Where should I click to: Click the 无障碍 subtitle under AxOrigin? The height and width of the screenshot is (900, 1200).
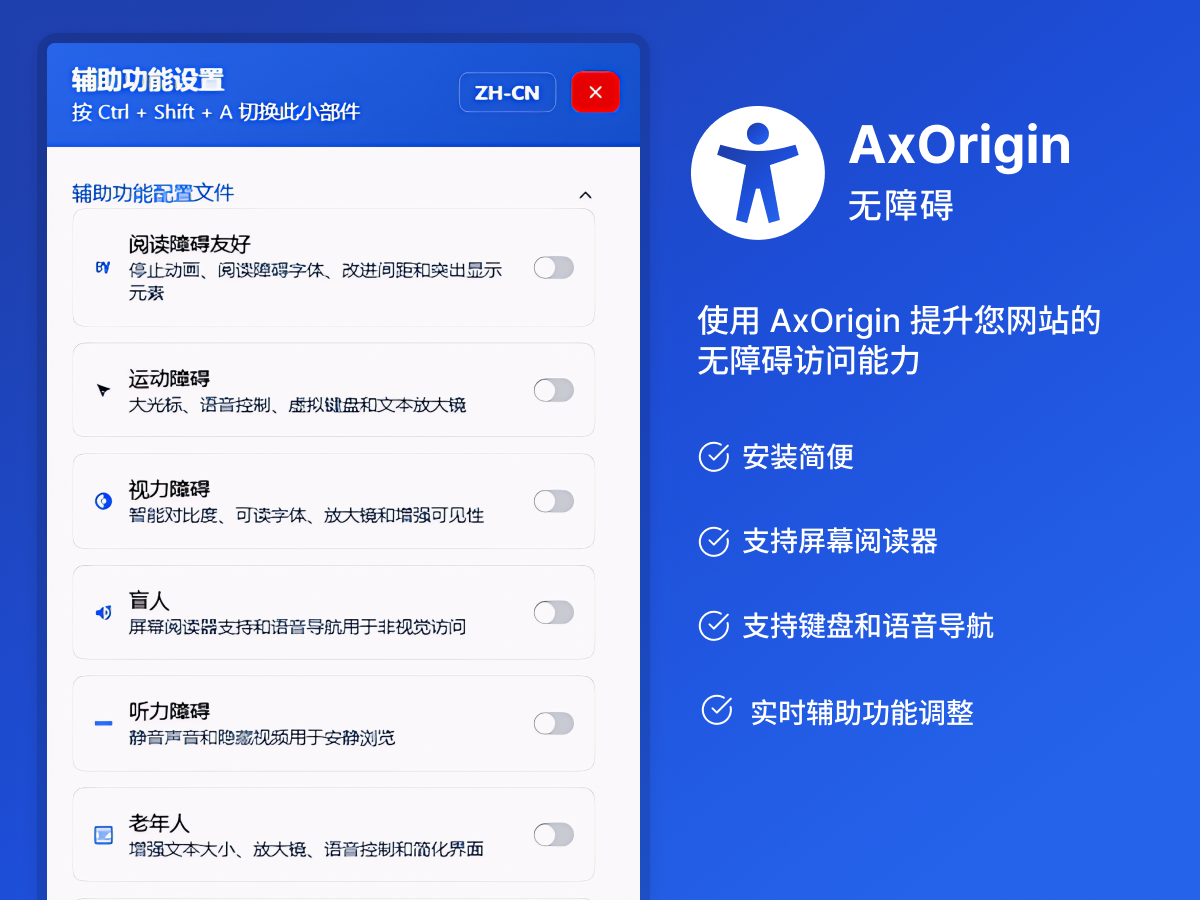click(901, 205)
